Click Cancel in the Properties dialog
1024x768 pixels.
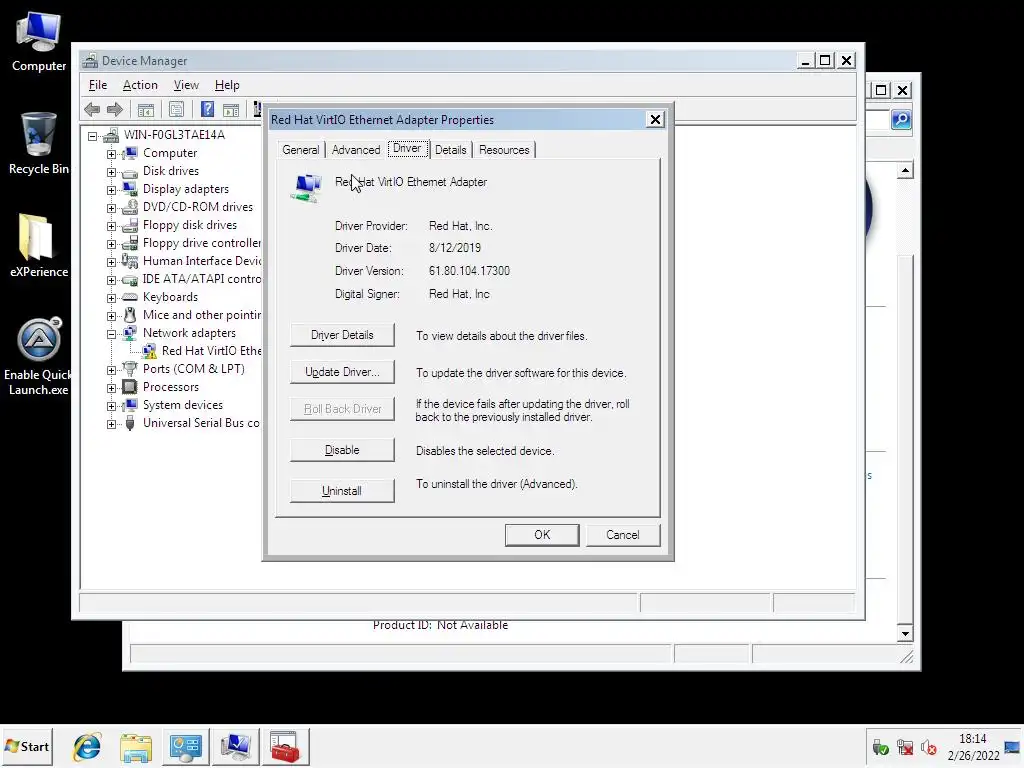coord(623,535)
